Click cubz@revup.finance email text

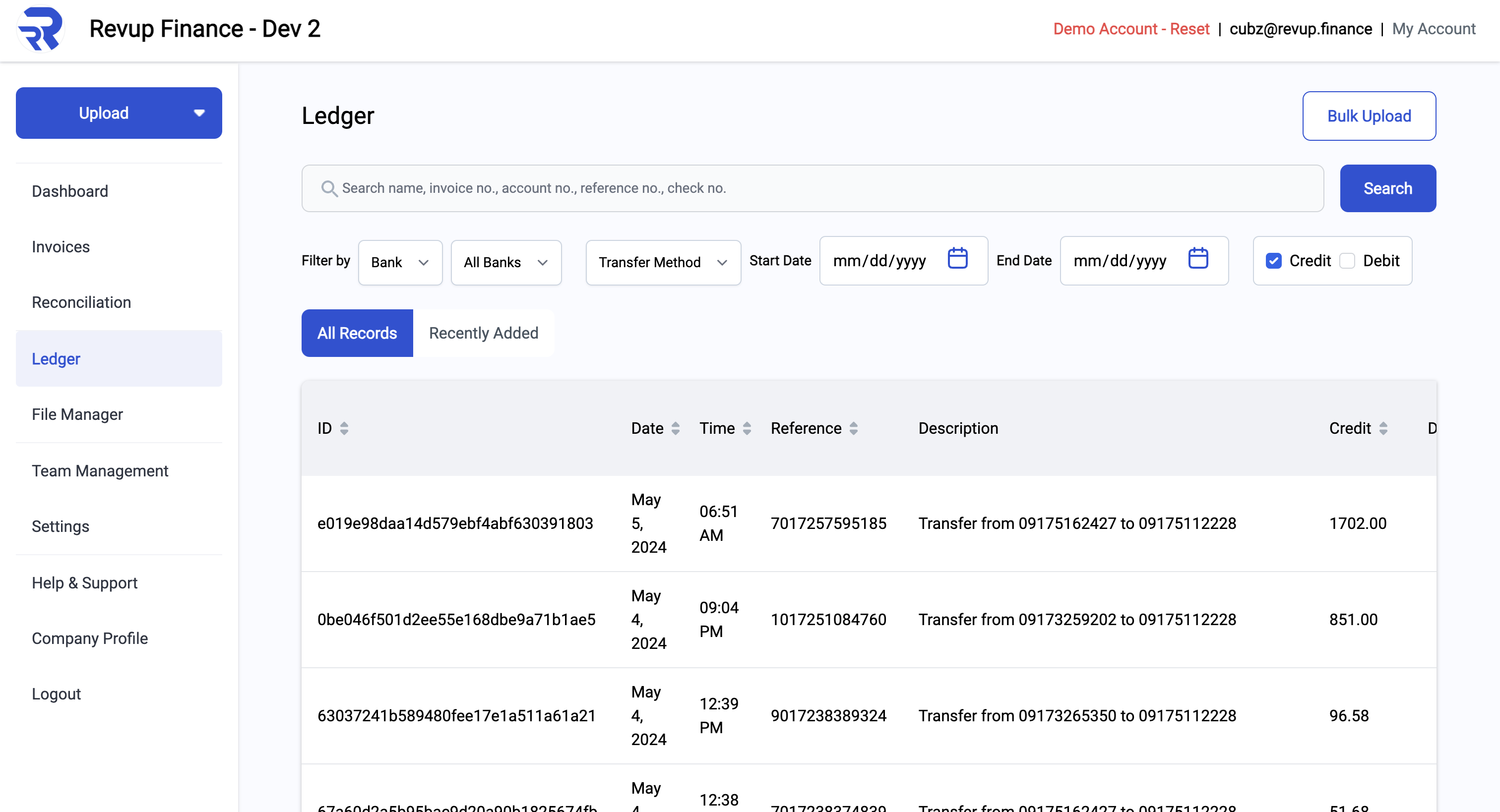click(1300, 29)
